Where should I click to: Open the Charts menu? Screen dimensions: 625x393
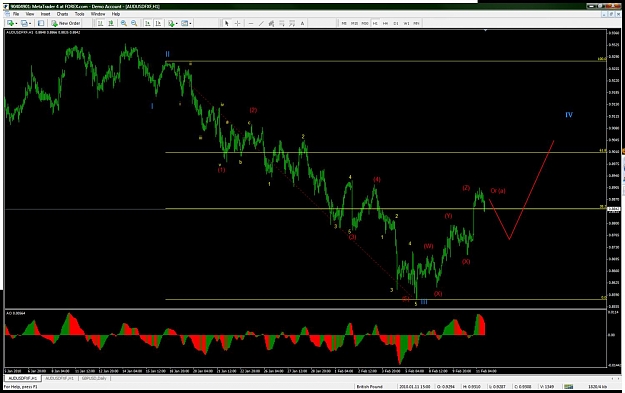coord(62,14)
